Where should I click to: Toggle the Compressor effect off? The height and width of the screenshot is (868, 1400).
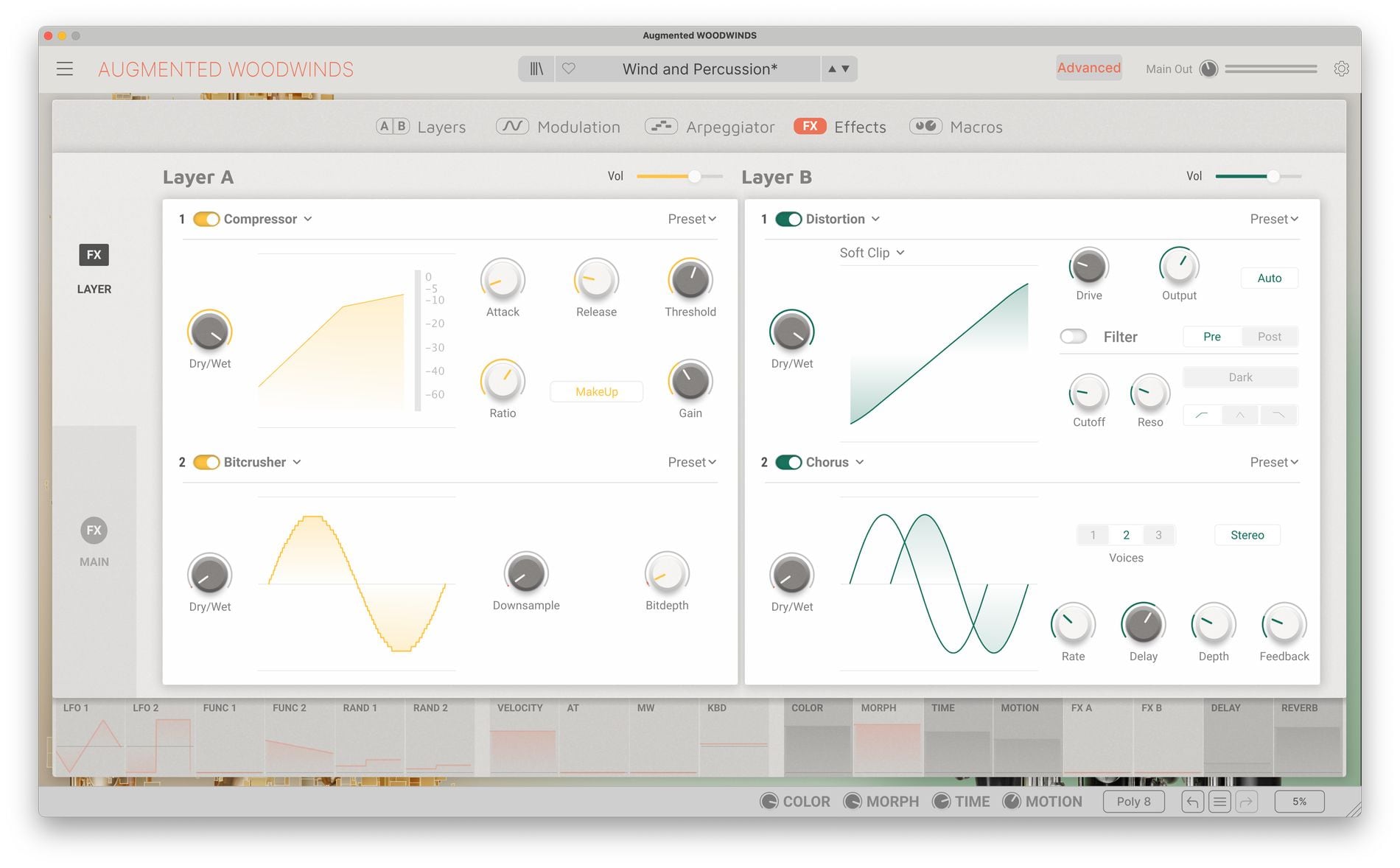coord(206,219)
